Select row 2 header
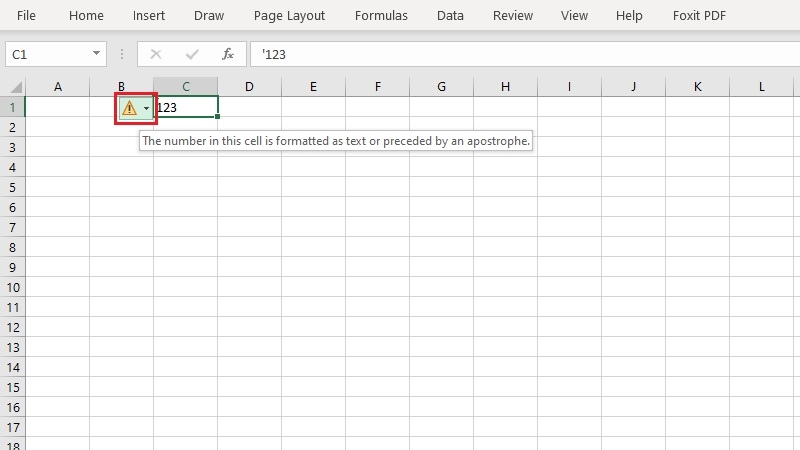The image size is (800, 450). [12, 127]
